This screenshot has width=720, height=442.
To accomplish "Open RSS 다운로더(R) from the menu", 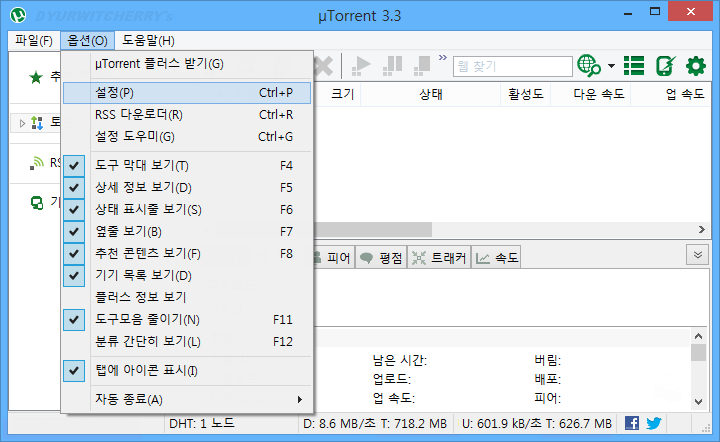I will (187, 115).
